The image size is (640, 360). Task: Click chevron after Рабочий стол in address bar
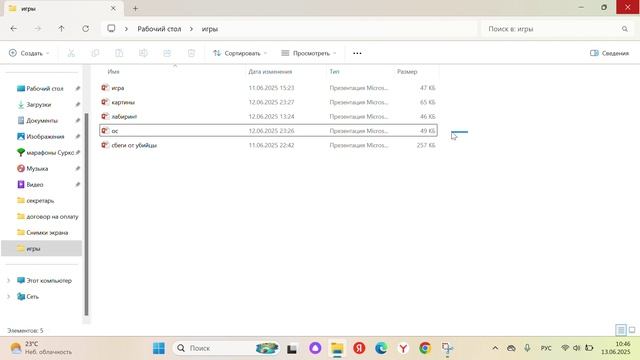(191, 29)
